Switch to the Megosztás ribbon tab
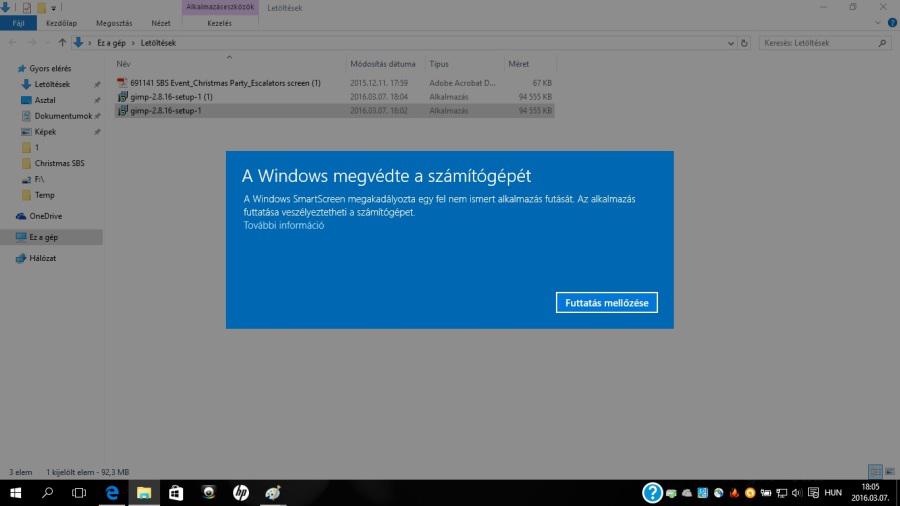Image resolution: width=900 pixels, height=506 pixels. (114, 24)
